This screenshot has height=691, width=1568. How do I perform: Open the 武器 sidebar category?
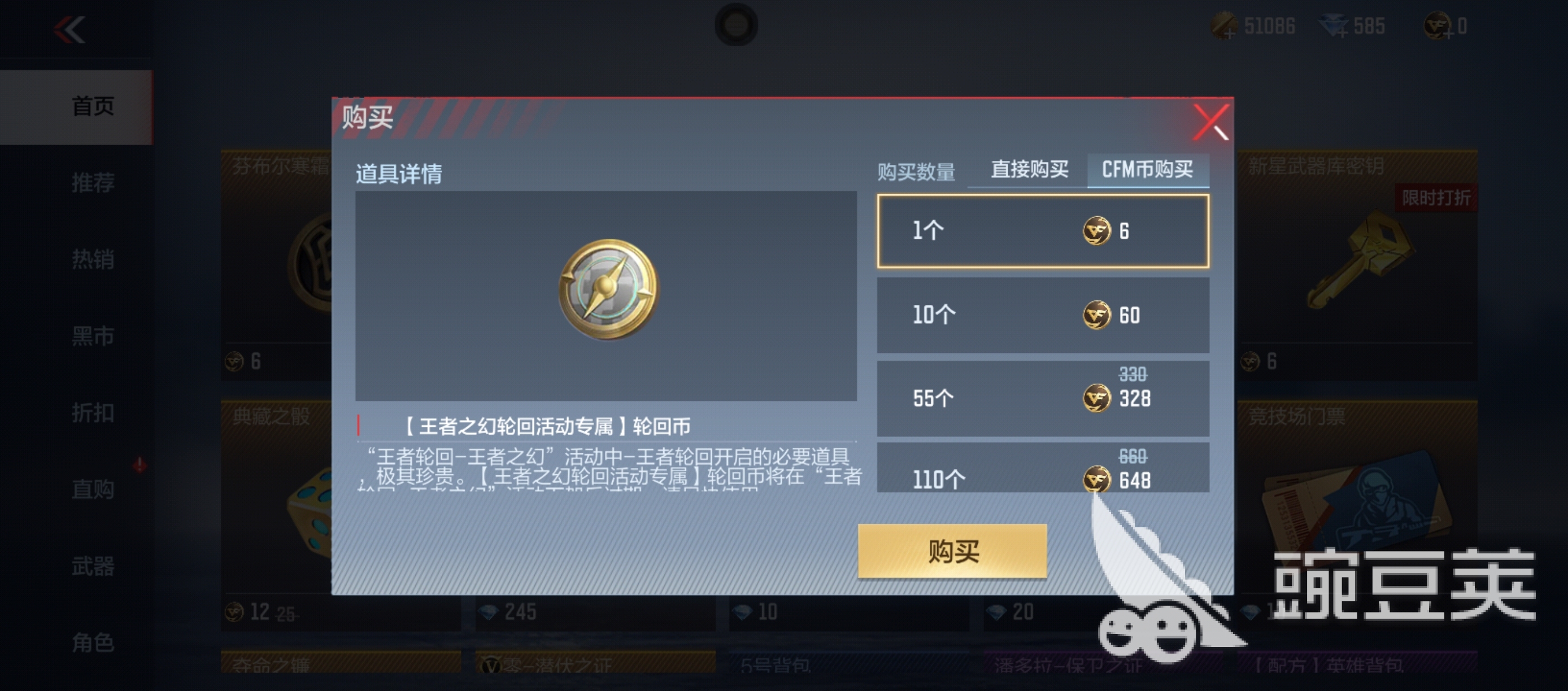[x=93, y=566]
